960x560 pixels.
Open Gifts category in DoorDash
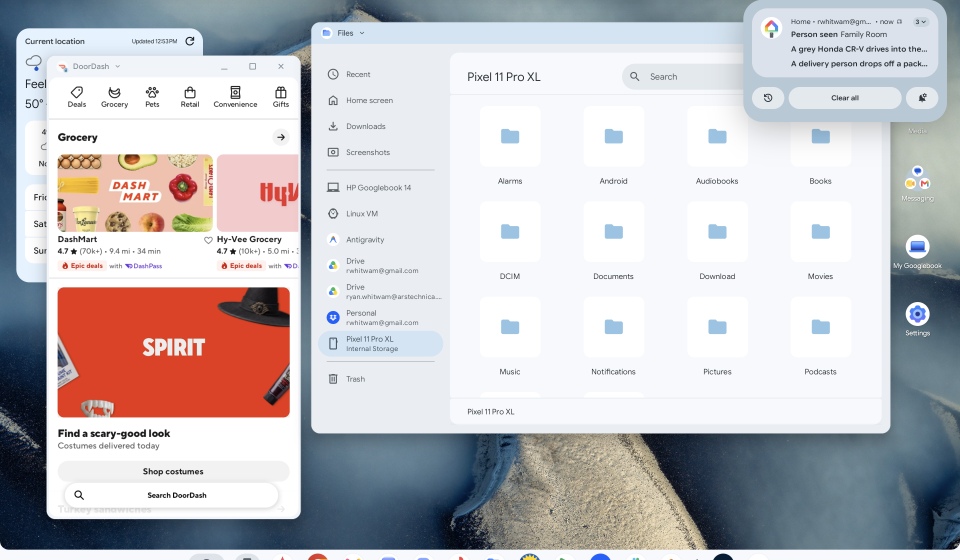coord(280,97)
